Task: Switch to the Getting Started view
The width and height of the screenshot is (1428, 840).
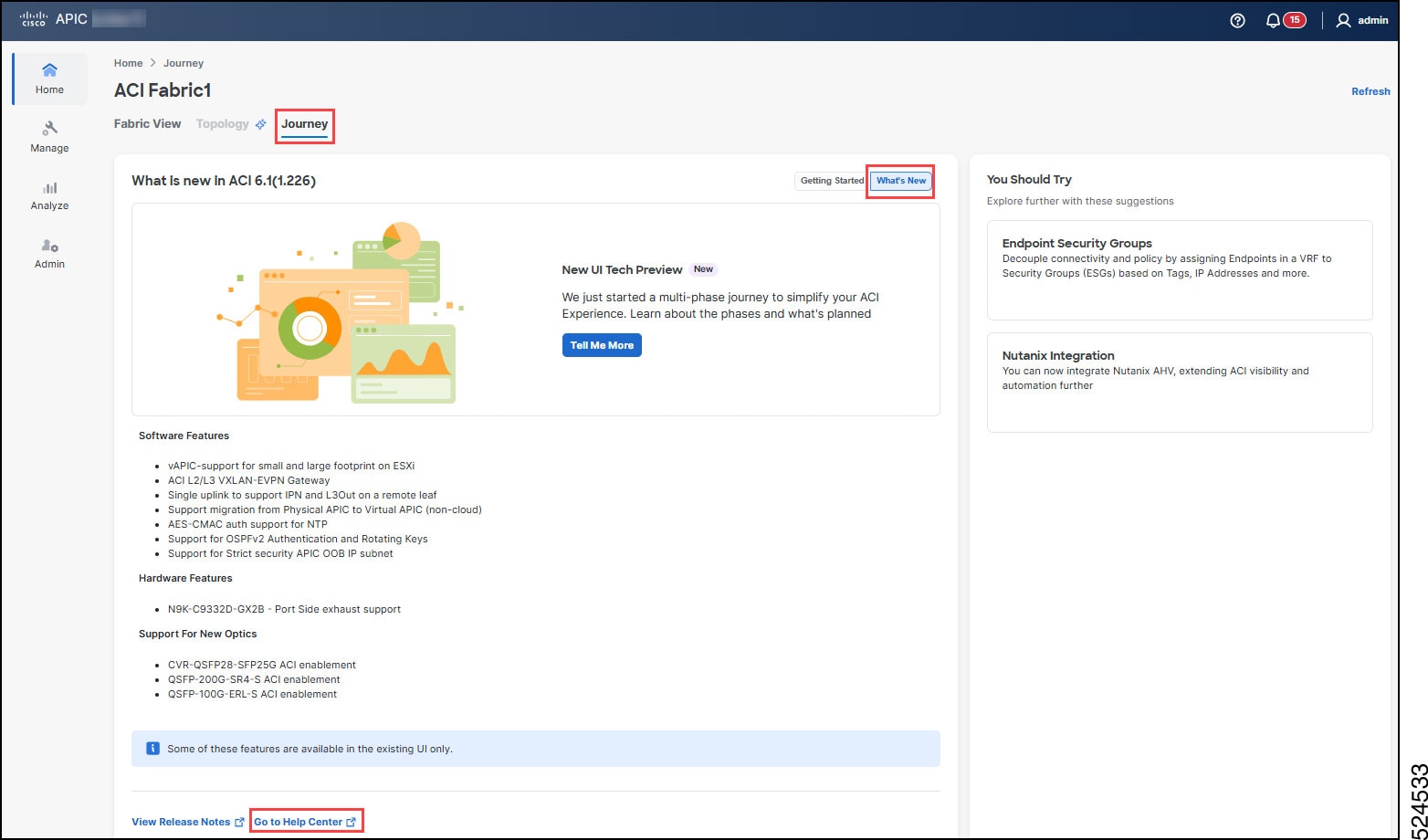Action: [x=832, y=181]
